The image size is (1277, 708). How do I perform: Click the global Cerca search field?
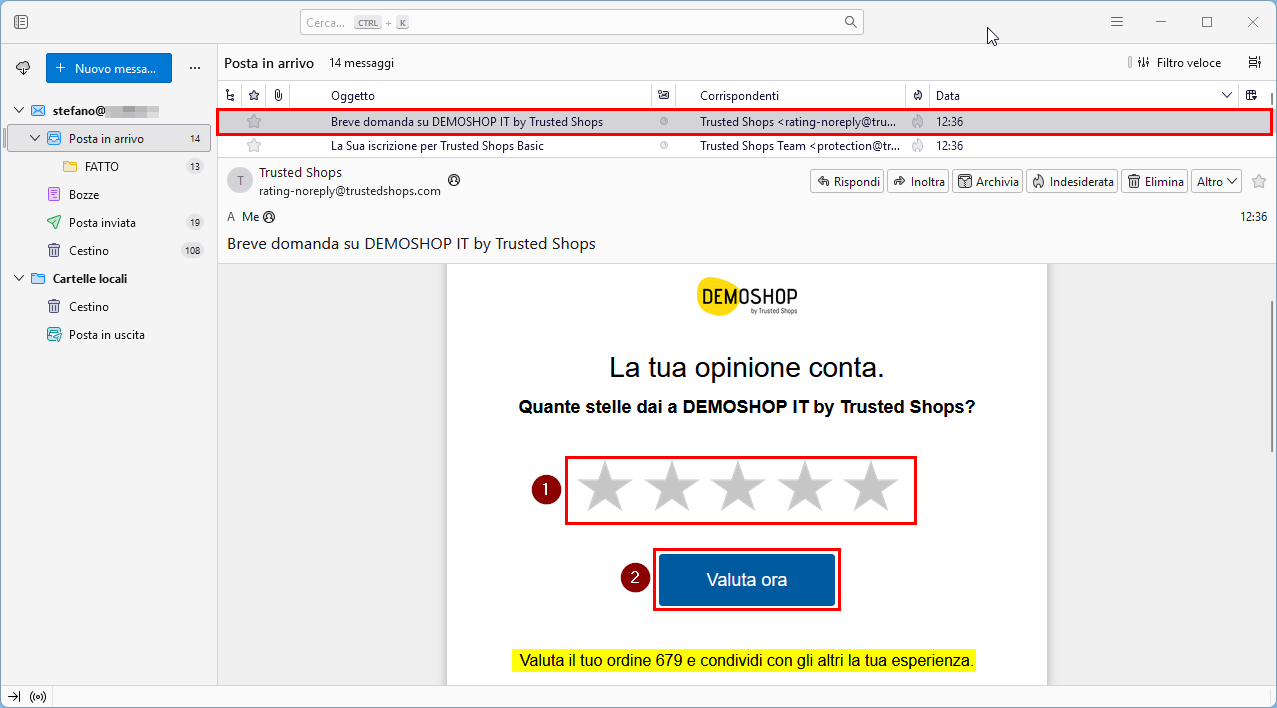[x=581, y=22]
